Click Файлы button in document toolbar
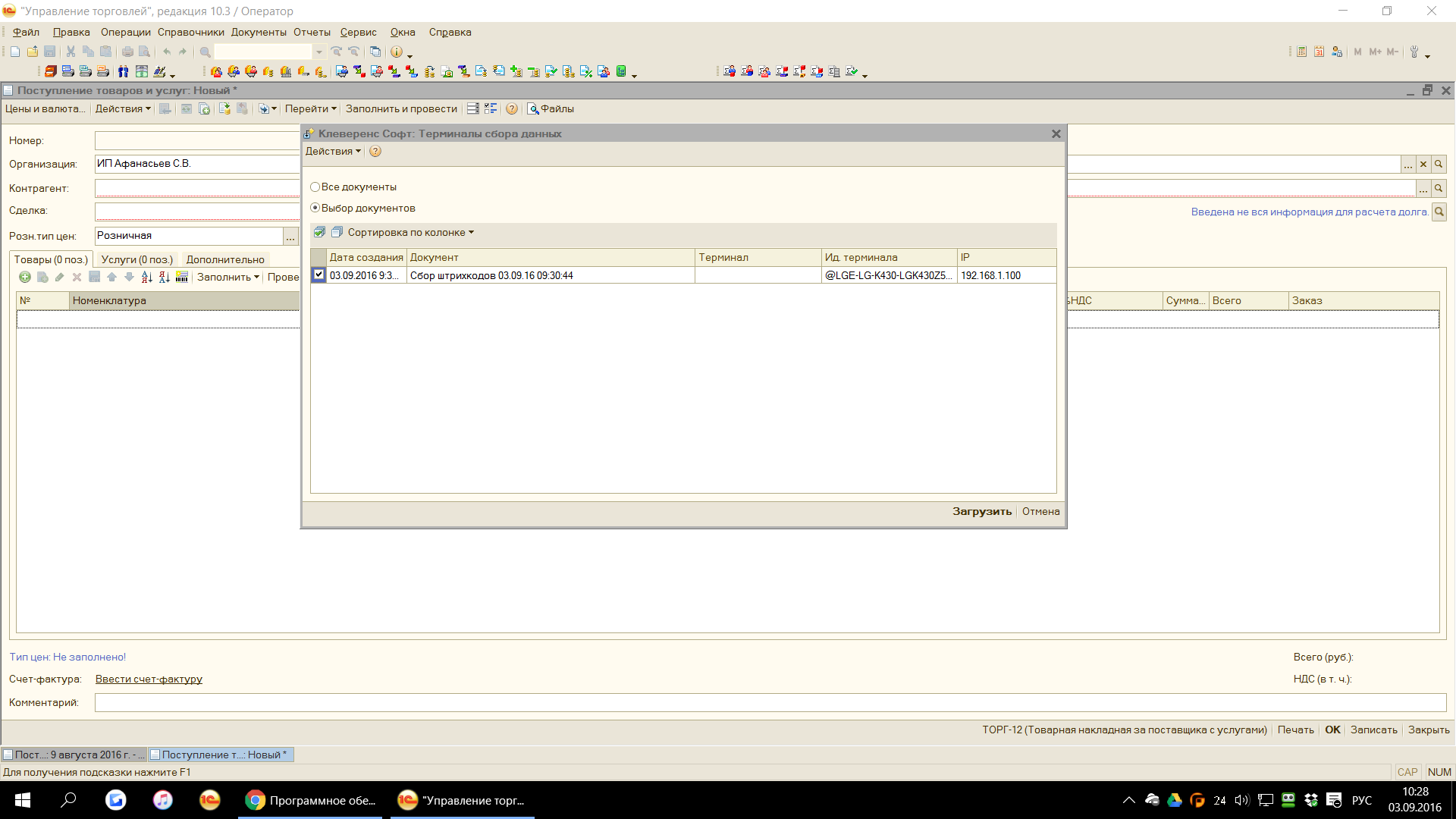 click(x=551, y=108)
